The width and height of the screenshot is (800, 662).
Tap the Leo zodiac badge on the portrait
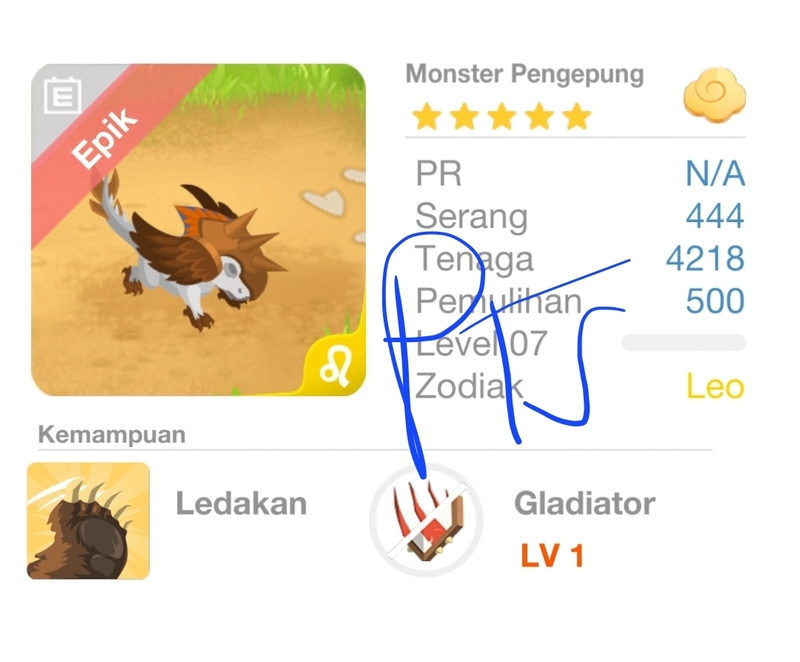click(x=337, y=366)
